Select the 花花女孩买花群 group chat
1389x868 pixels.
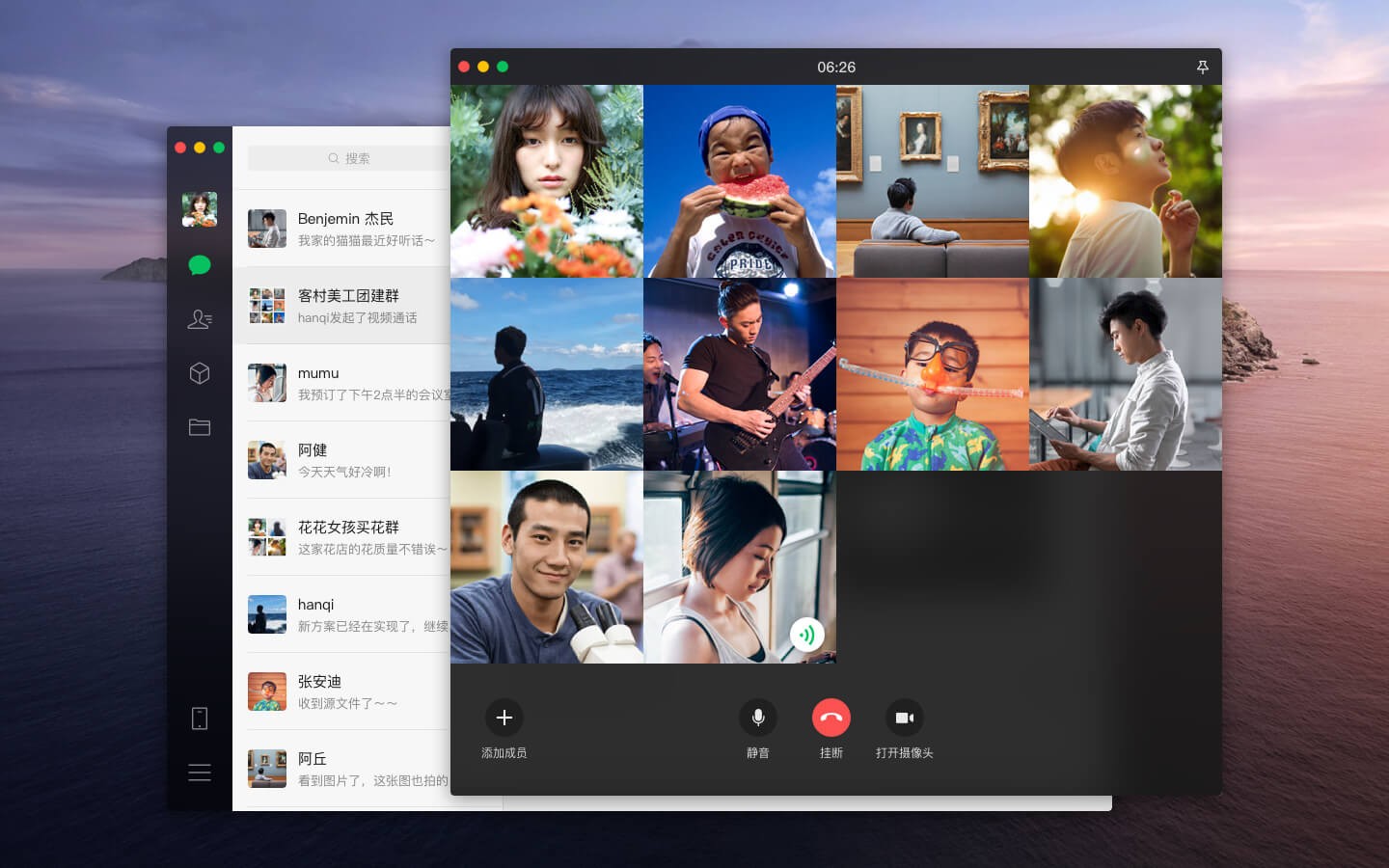(x=341, y=537)
